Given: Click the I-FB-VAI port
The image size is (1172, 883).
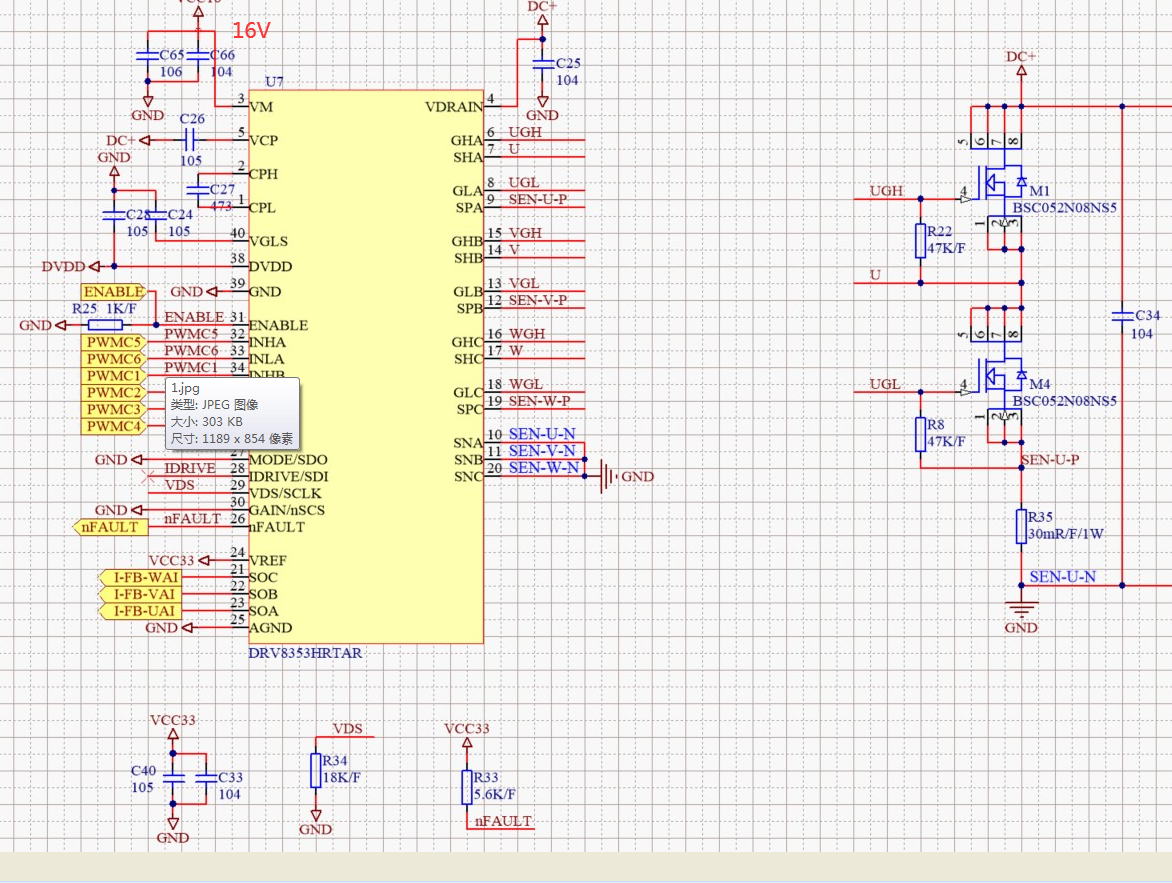Looking at the screenshot, I should coord(141,594).
